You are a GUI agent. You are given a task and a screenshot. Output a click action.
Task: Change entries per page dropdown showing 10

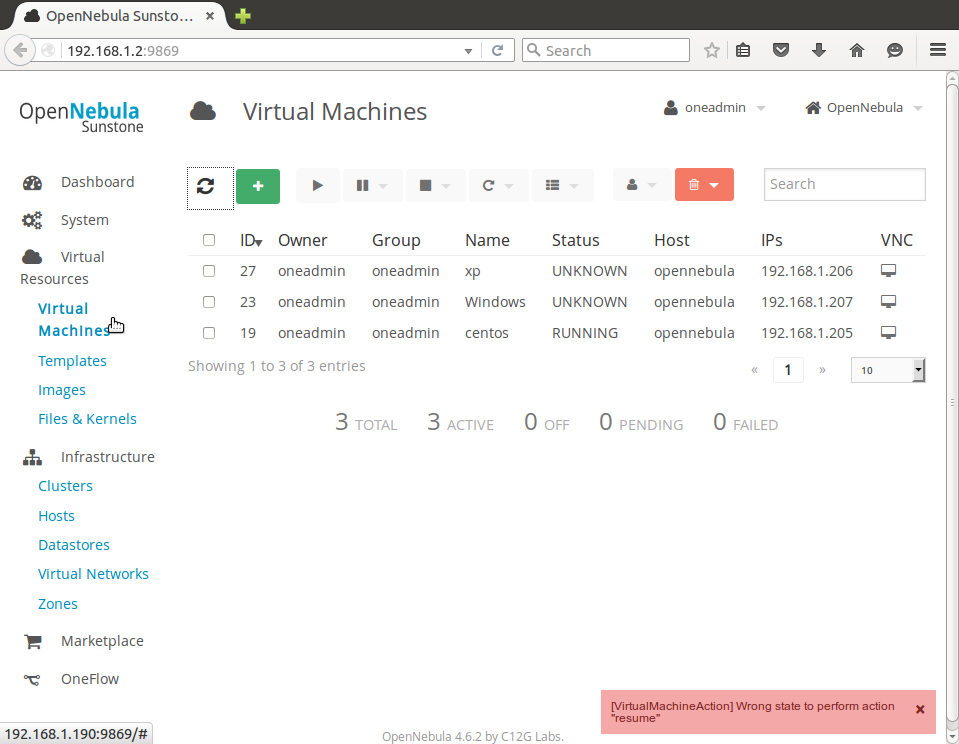pos(887,370)
